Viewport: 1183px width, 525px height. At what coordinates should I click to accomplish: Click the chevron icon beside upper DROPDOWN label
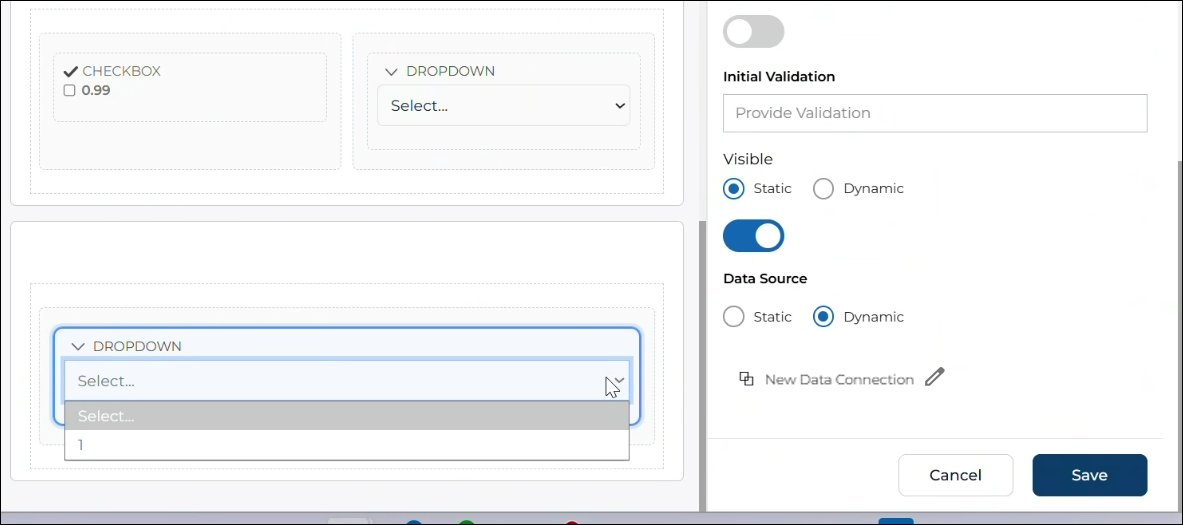(x=391, y=72)
